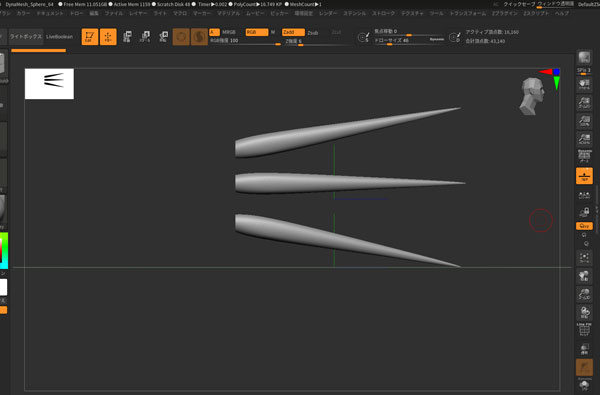Screen dimensions: 600x395
Task: Click the Zoom canvas magnifier icon
Action: click(584, 103)
